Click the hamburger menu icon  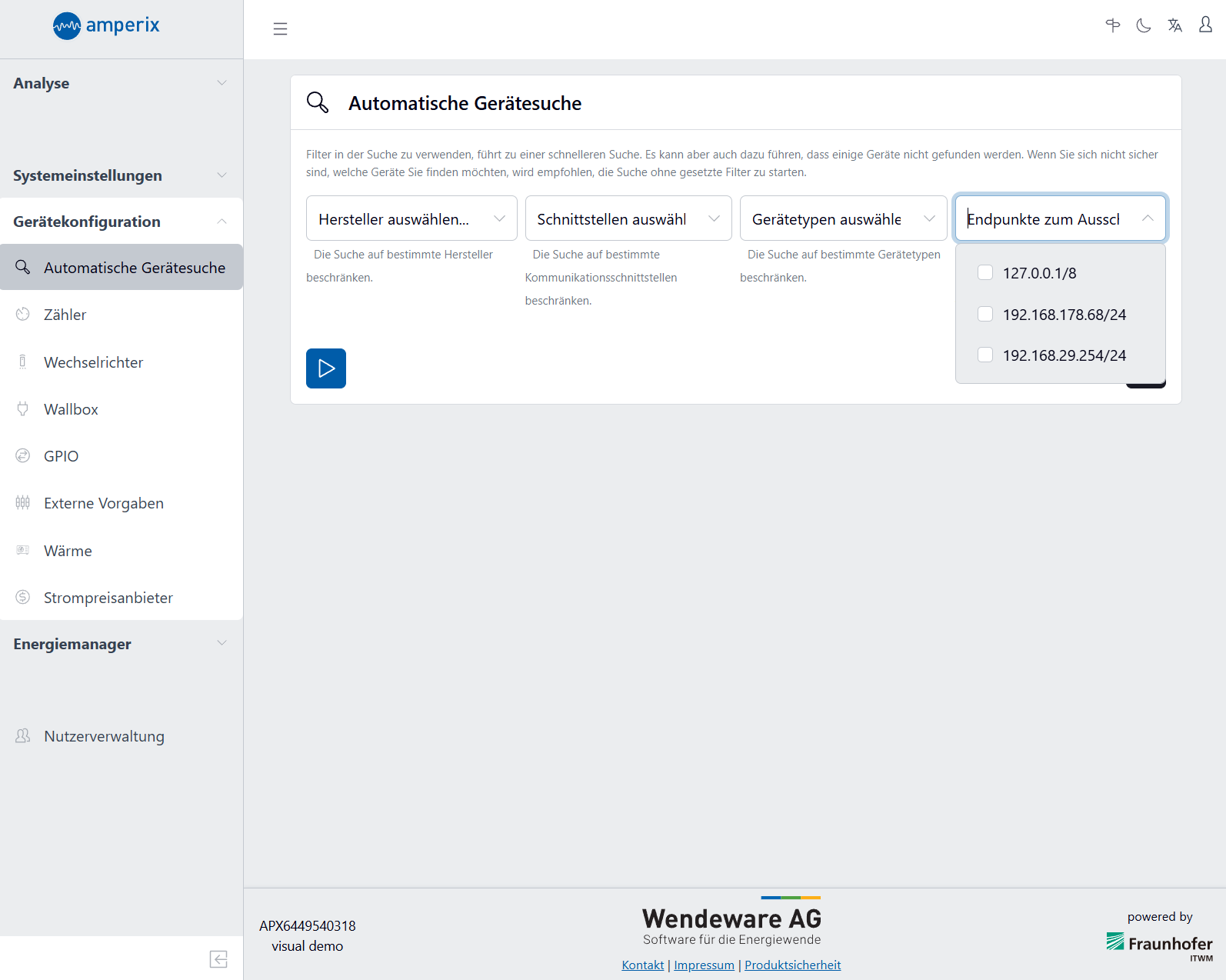tap(280, 29)
